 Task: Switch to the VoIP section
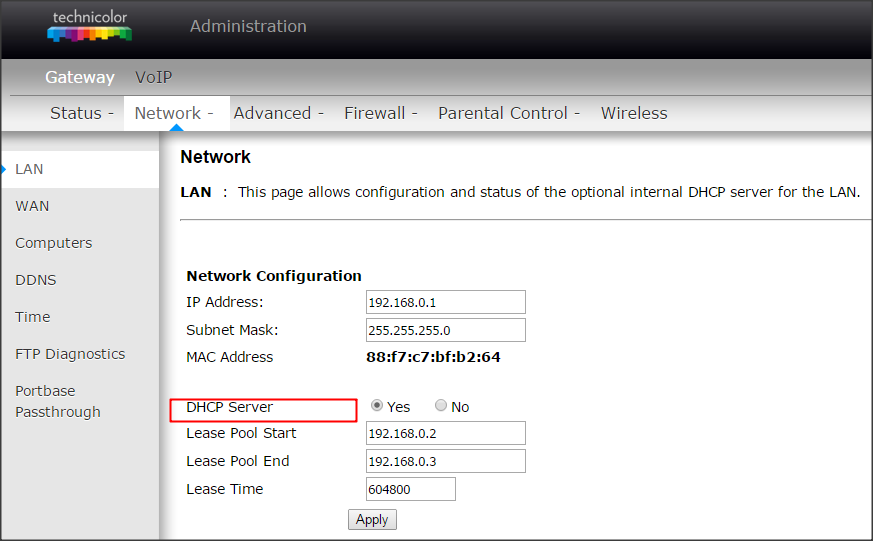(154, 77)
